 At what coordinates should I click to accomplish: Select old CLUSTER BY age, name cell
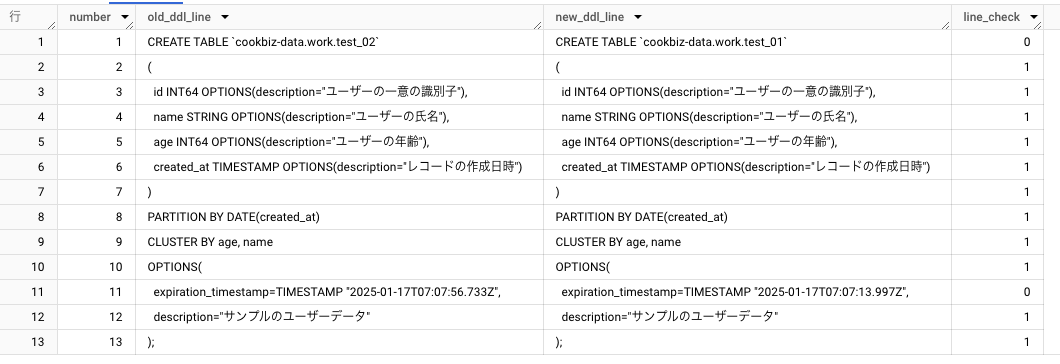[339, 242]
